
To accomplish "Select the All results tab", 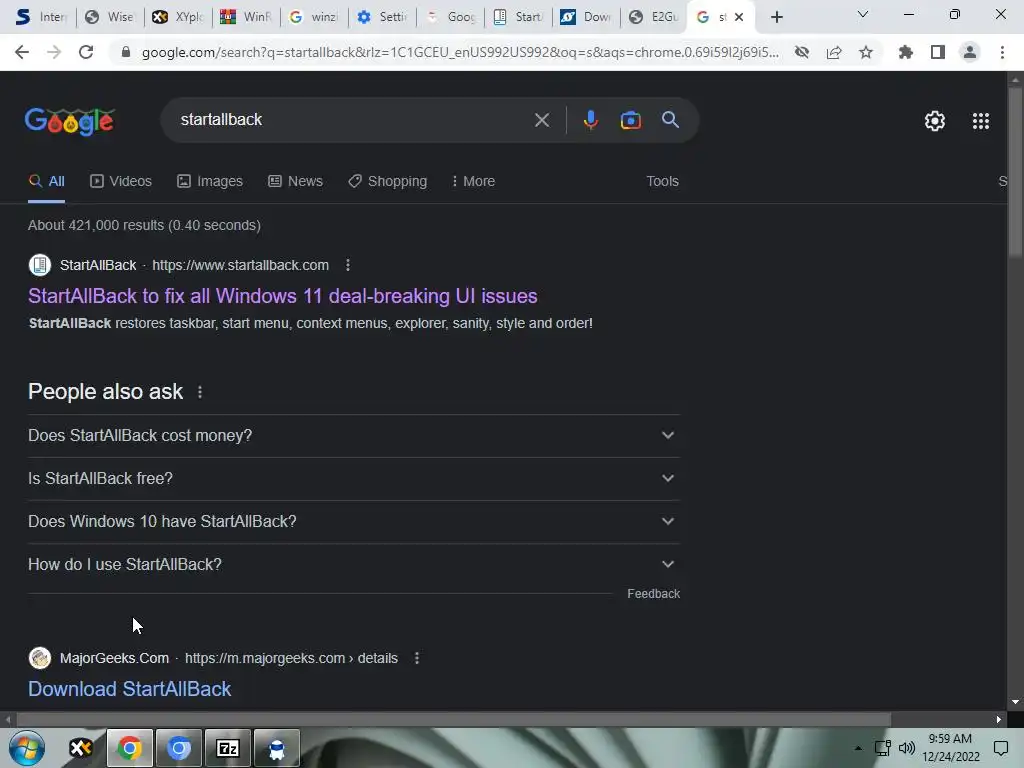I will coord(46,182).
